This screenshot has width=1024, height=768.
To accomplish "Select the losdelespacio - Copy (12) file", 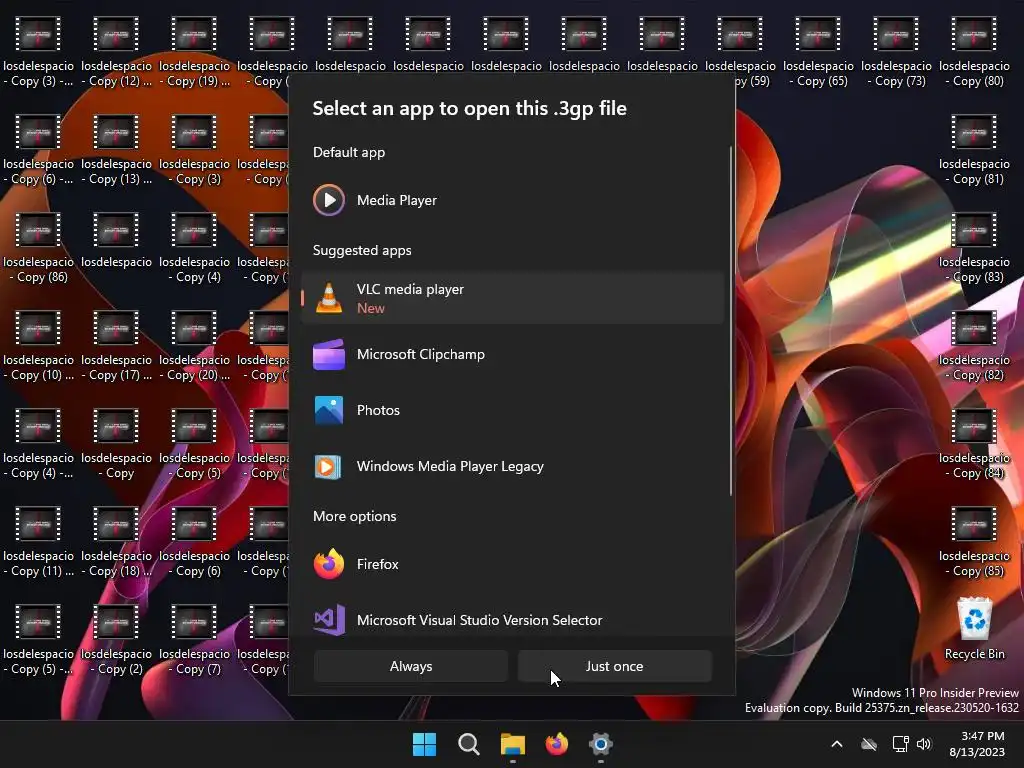I will [116, 52].
